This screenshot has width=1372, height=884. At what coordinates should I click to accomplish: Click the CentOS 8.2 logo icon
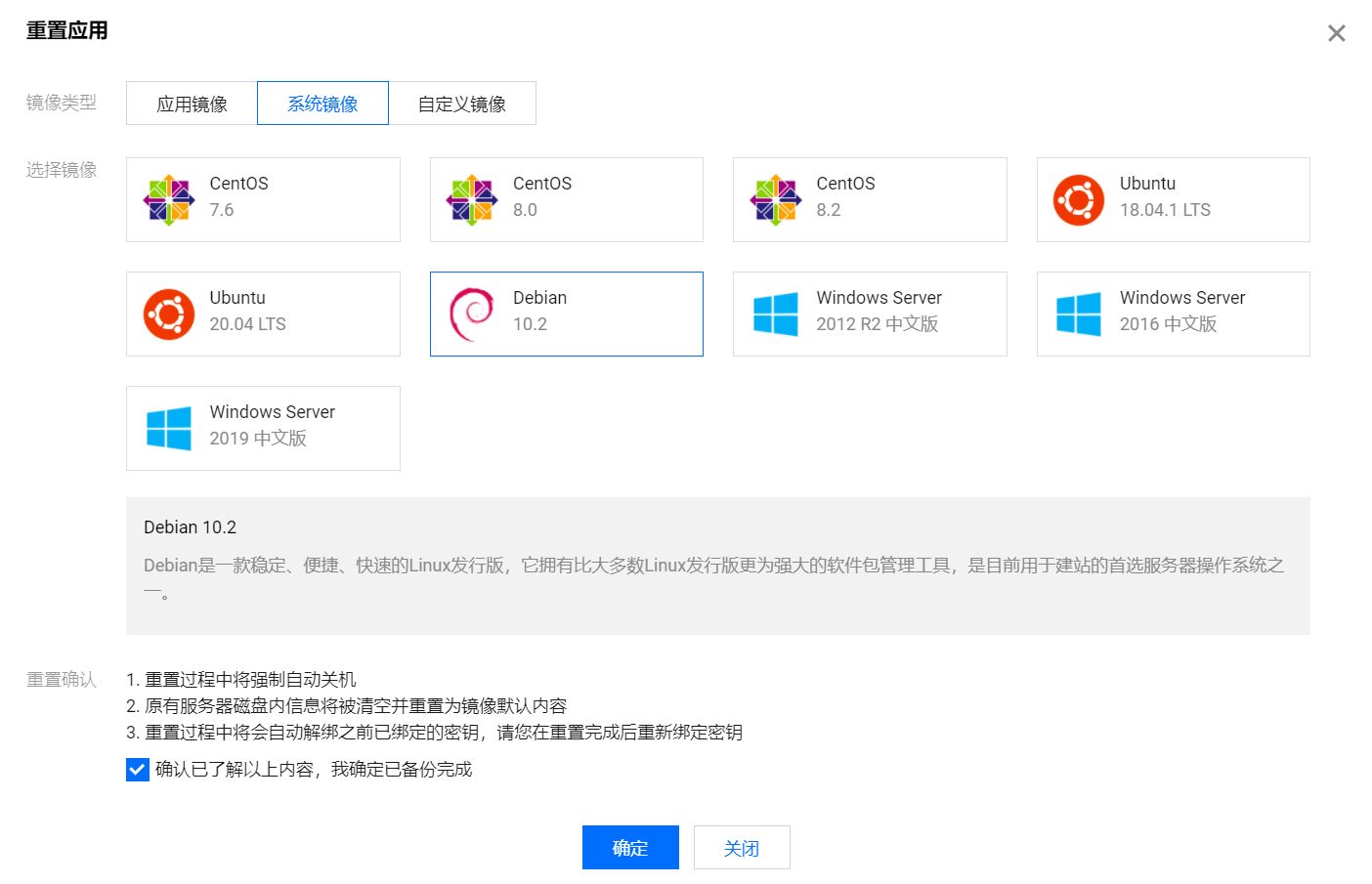coord(776,200)
